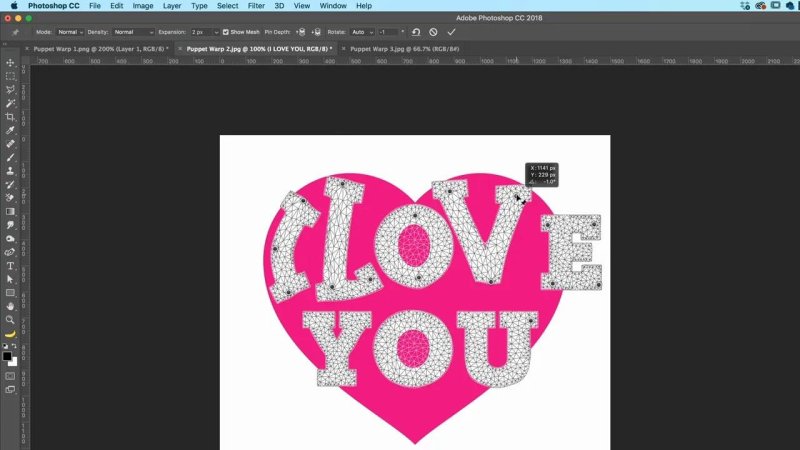800x450 pixels.
Task: Swap foreground and background colors
Action: (14, 346)
